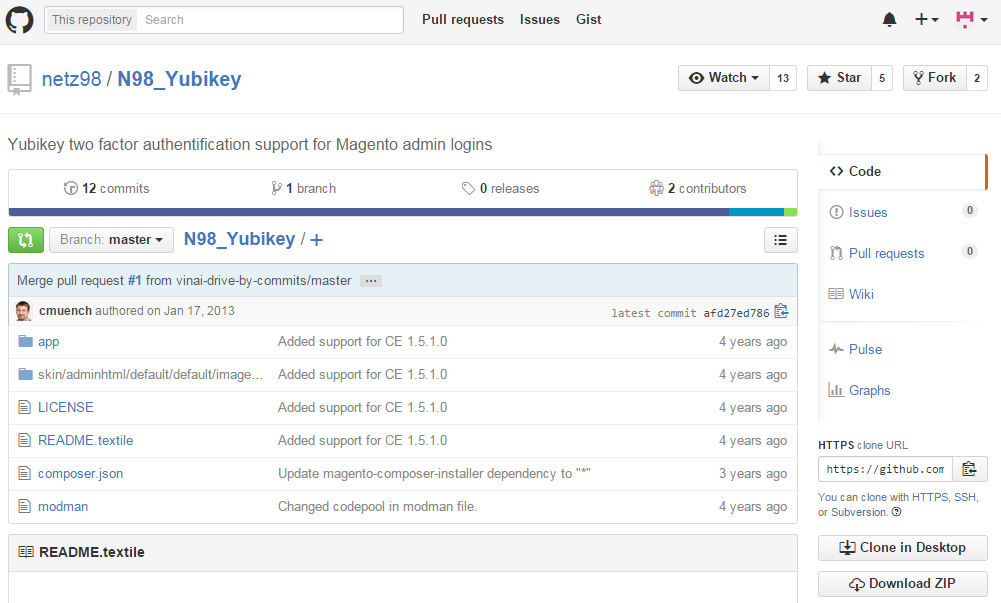Go to Issues in top navigation
The image size is (1001, 603).
click(539, 20)
